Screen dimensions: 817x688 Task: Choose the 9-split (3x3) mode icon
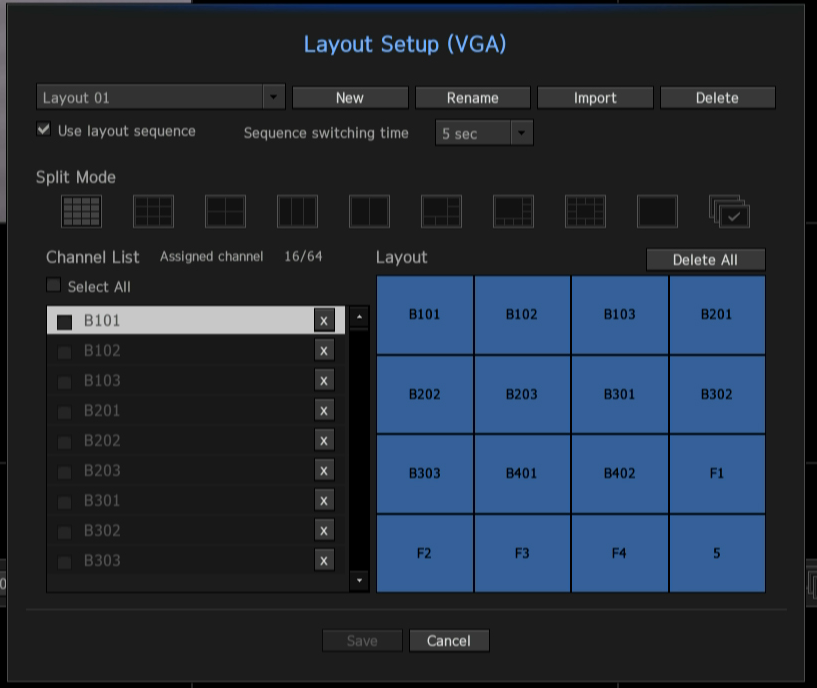(x=153, y=211)
